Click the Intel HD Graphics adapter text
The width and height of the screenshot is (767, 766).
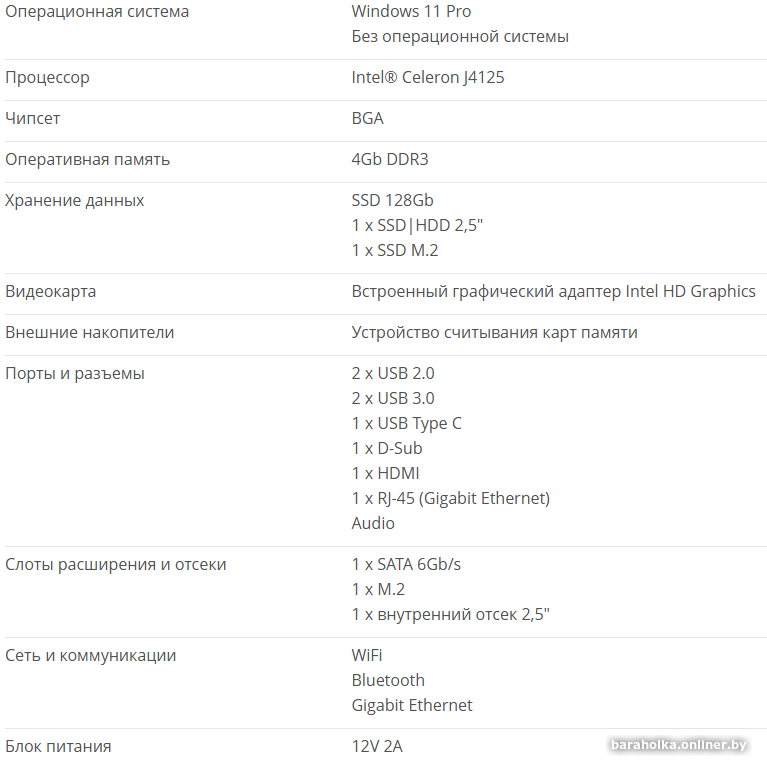pos(553,292)
